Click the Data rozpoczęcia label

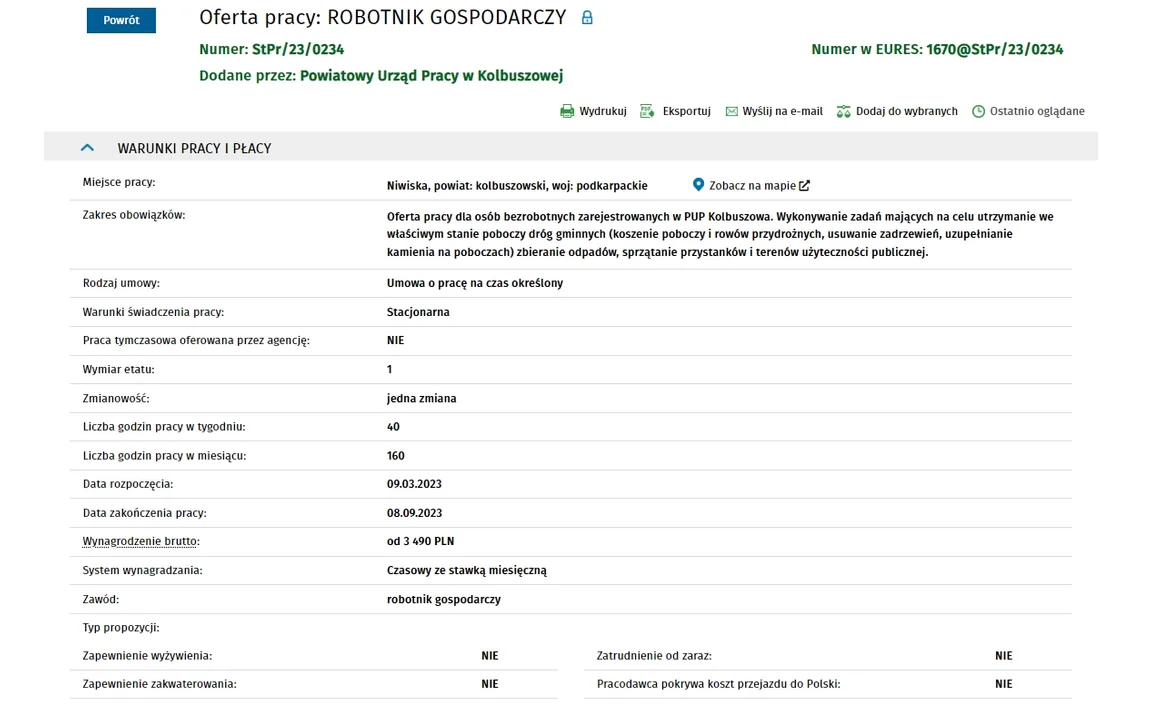[x=127, y=484]
